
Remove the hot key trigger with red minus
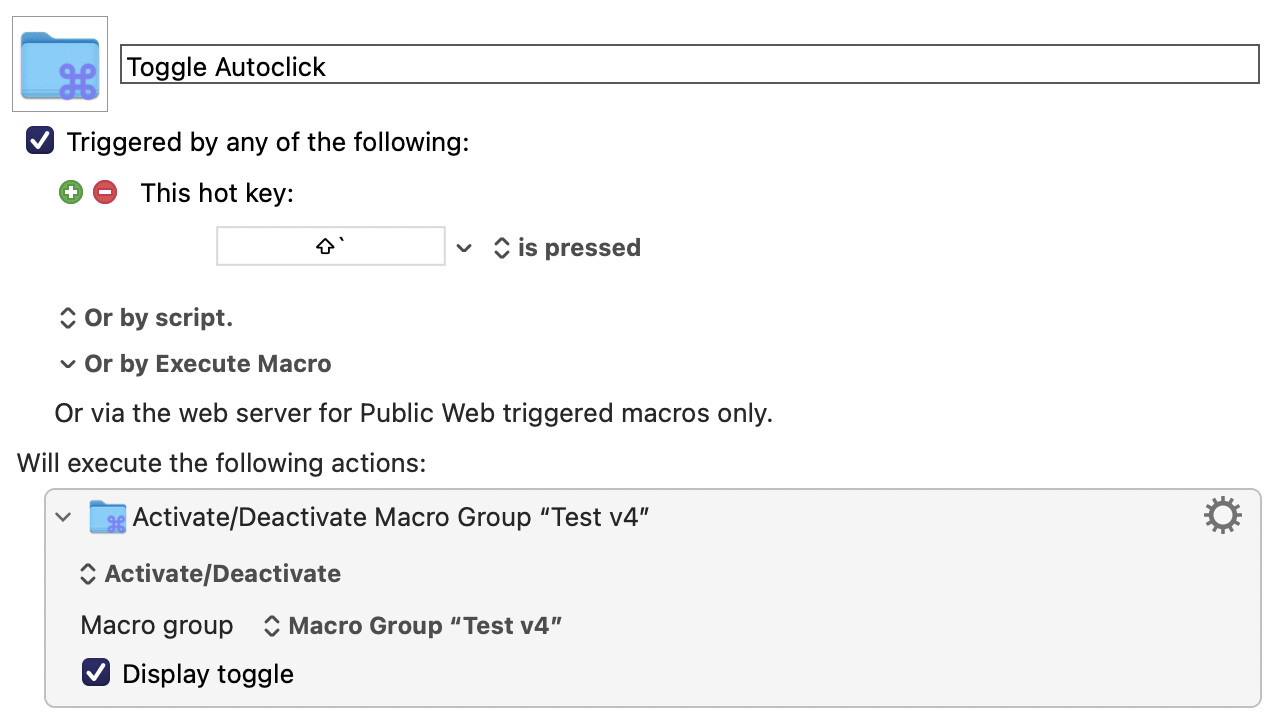click(105, 192)
